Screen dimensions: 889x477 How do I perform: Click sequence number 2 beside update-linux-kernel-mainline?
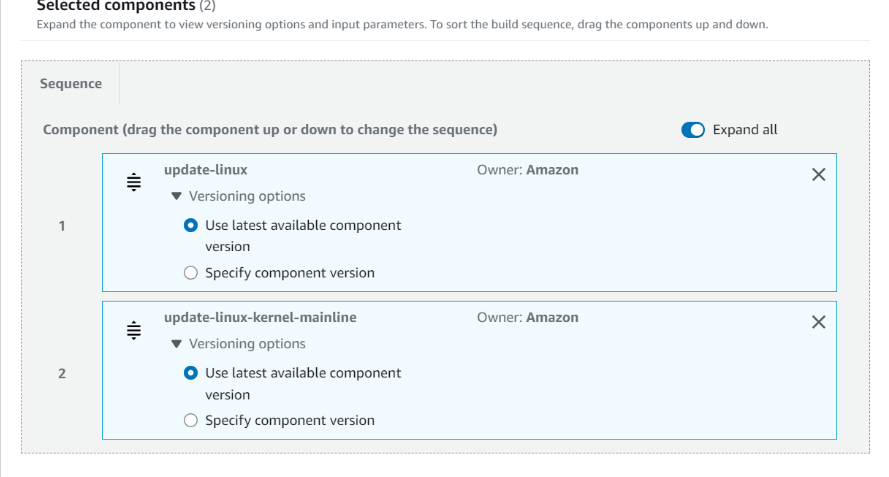[62, 373]
